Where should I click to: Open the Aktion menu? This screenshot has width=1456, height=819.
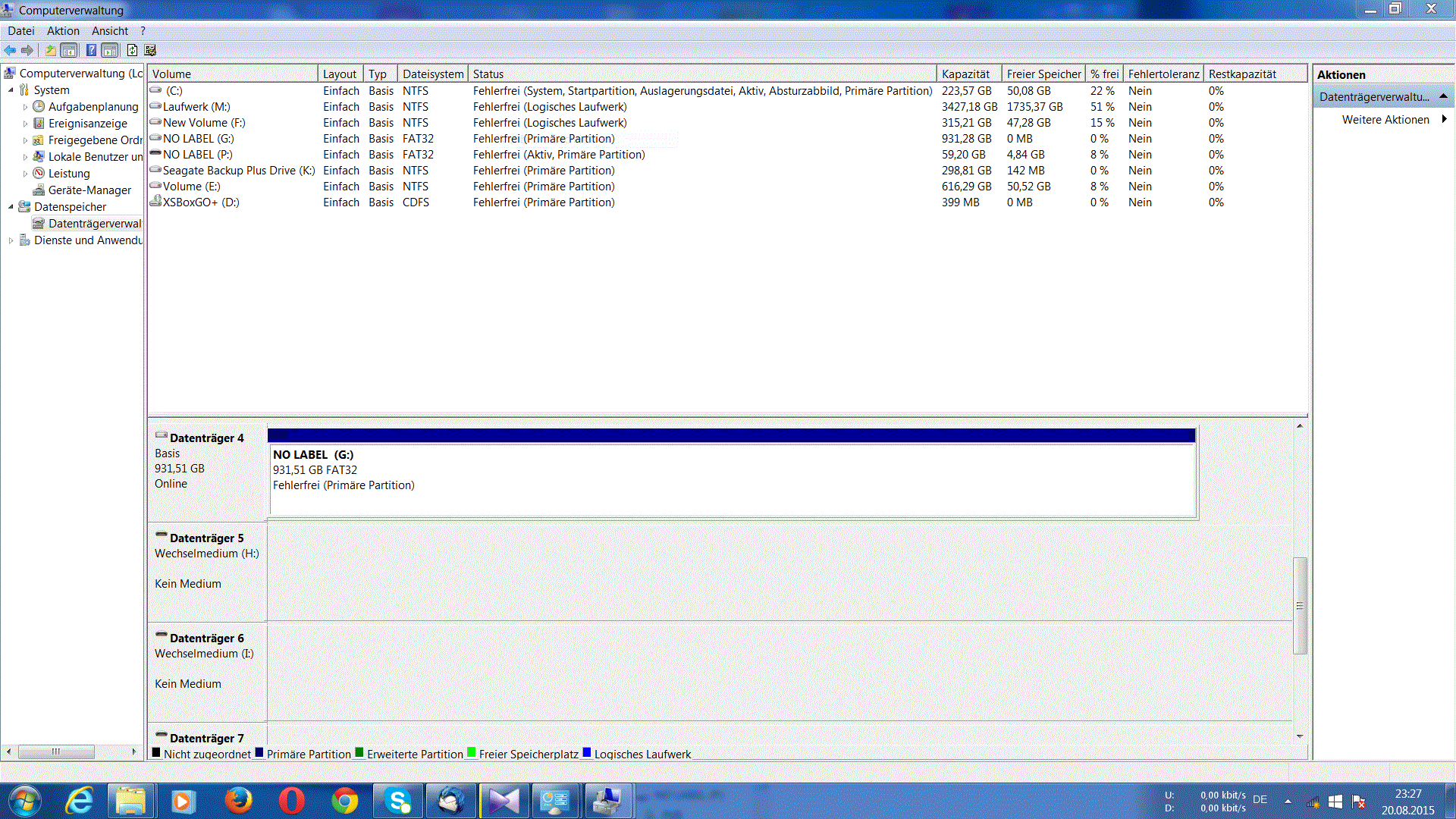point(63,31)
